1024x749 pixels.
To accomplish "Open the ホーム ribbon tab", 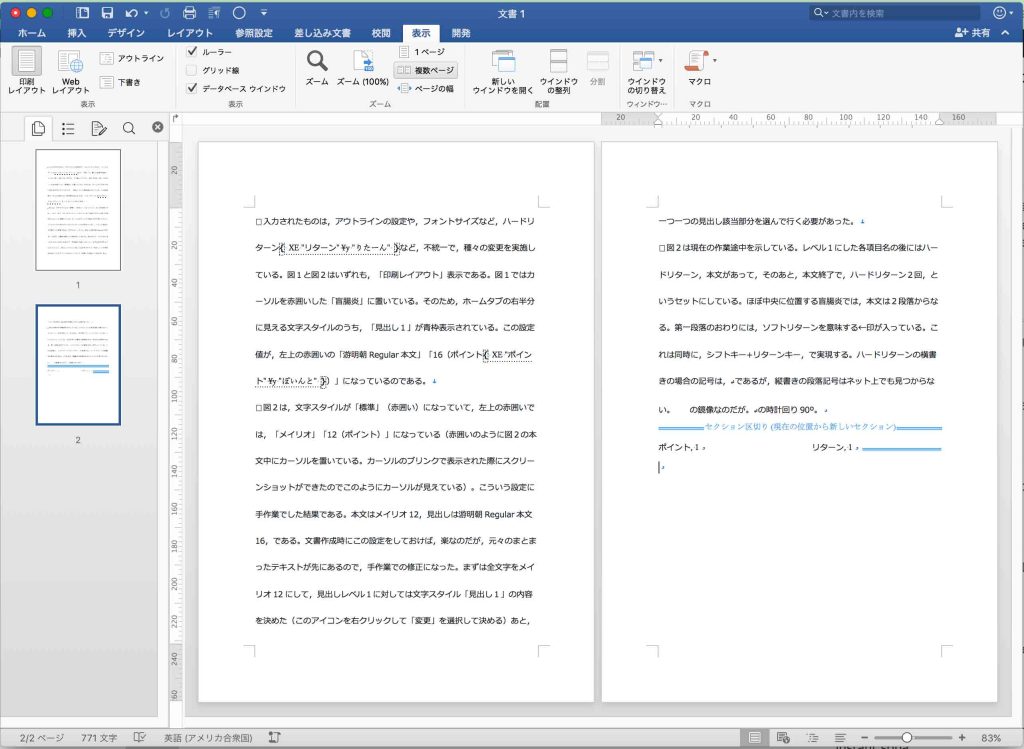I will coord(31,33).
